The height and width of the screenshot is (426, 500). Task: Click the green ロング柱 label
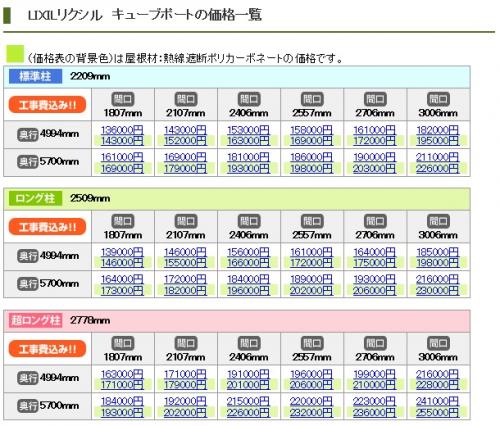coord(35,198)
